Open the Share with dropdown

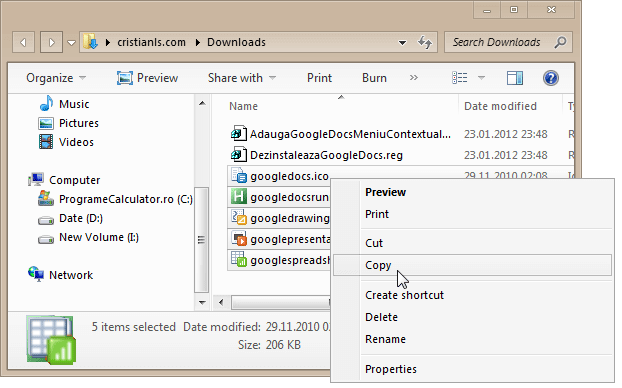tap(242, 78)
